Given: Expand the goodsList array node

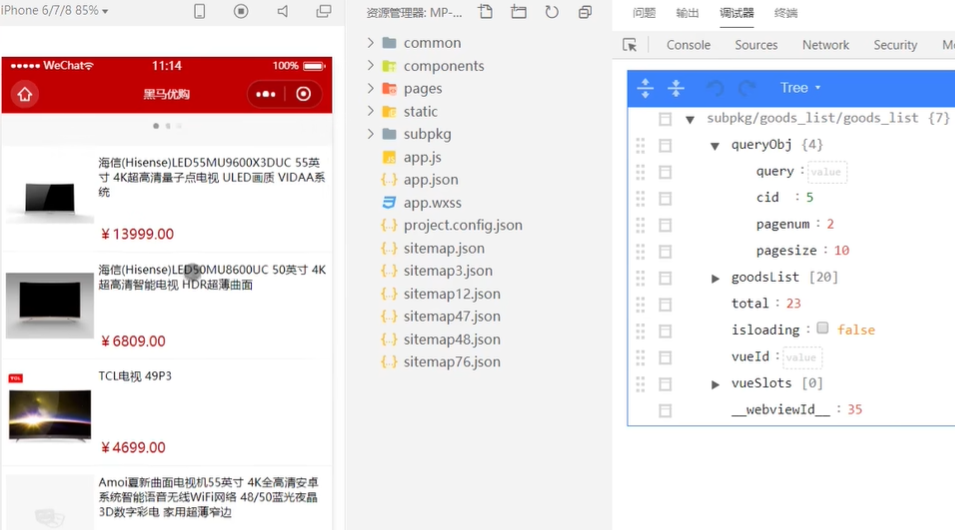Looking at the screenshot, I should coord(715,278).
